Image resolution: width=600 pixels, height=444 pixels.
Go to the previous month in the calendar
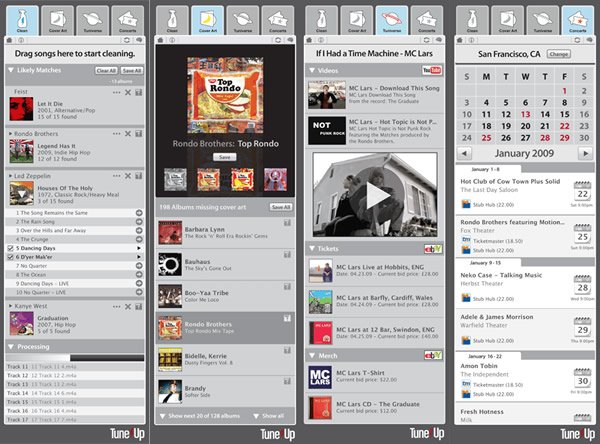[465, 153]
